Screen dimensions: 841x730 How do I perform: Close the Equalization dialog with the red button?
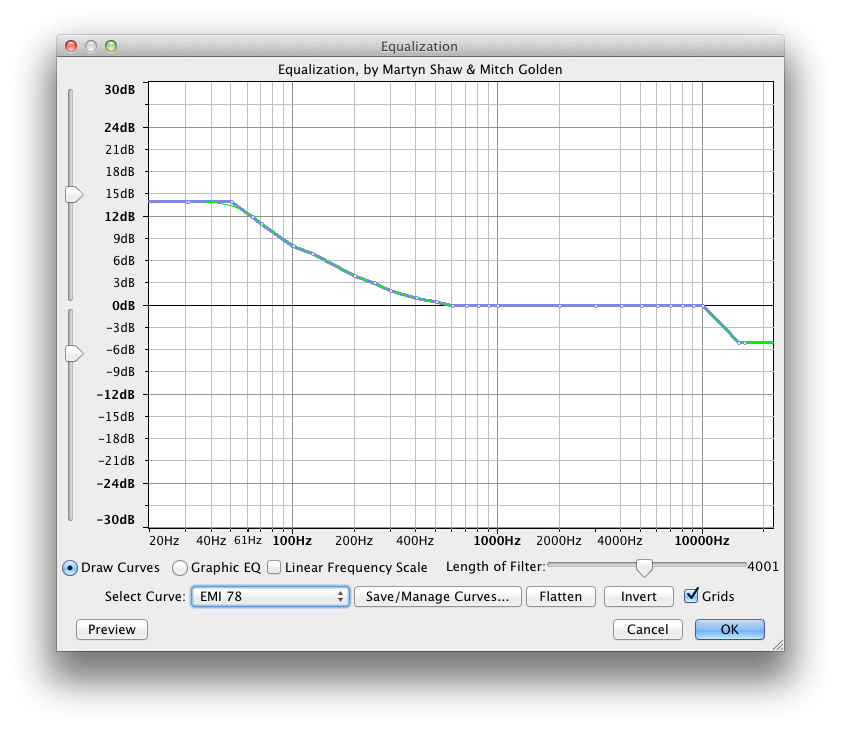tap(71, 46)
